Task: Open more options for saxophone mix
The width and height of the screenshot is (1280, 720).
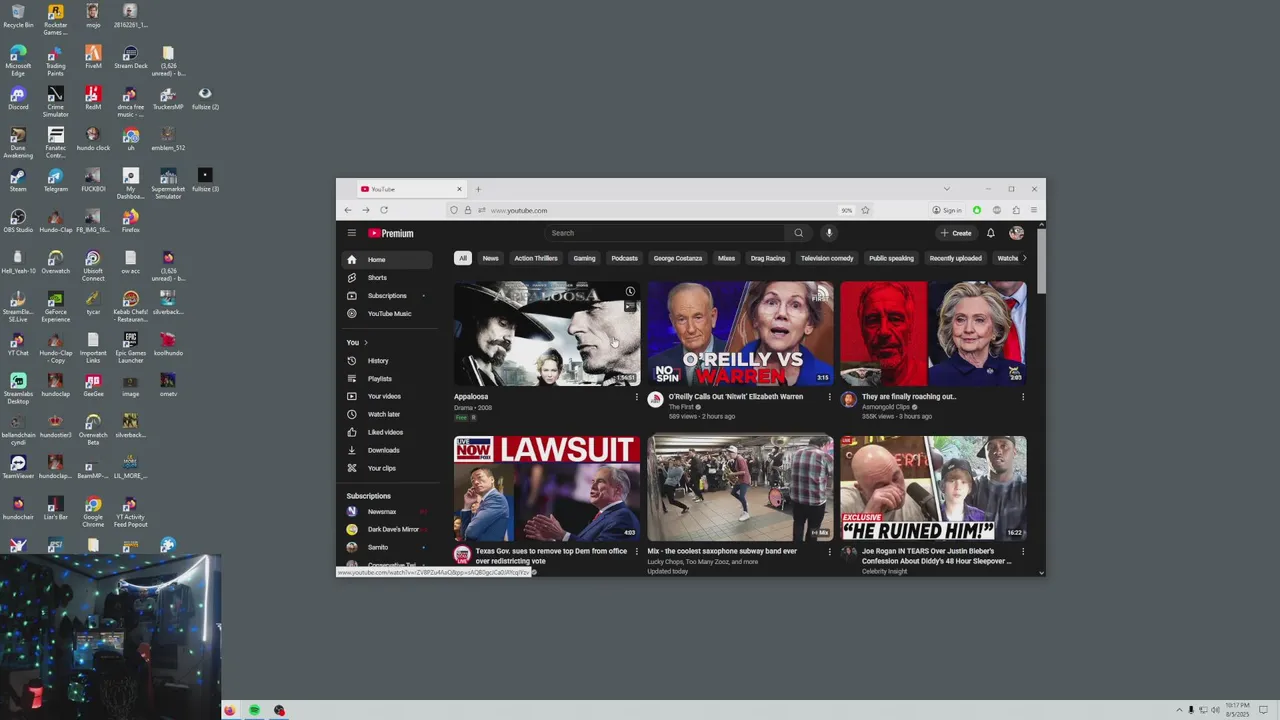Action: 829,551
